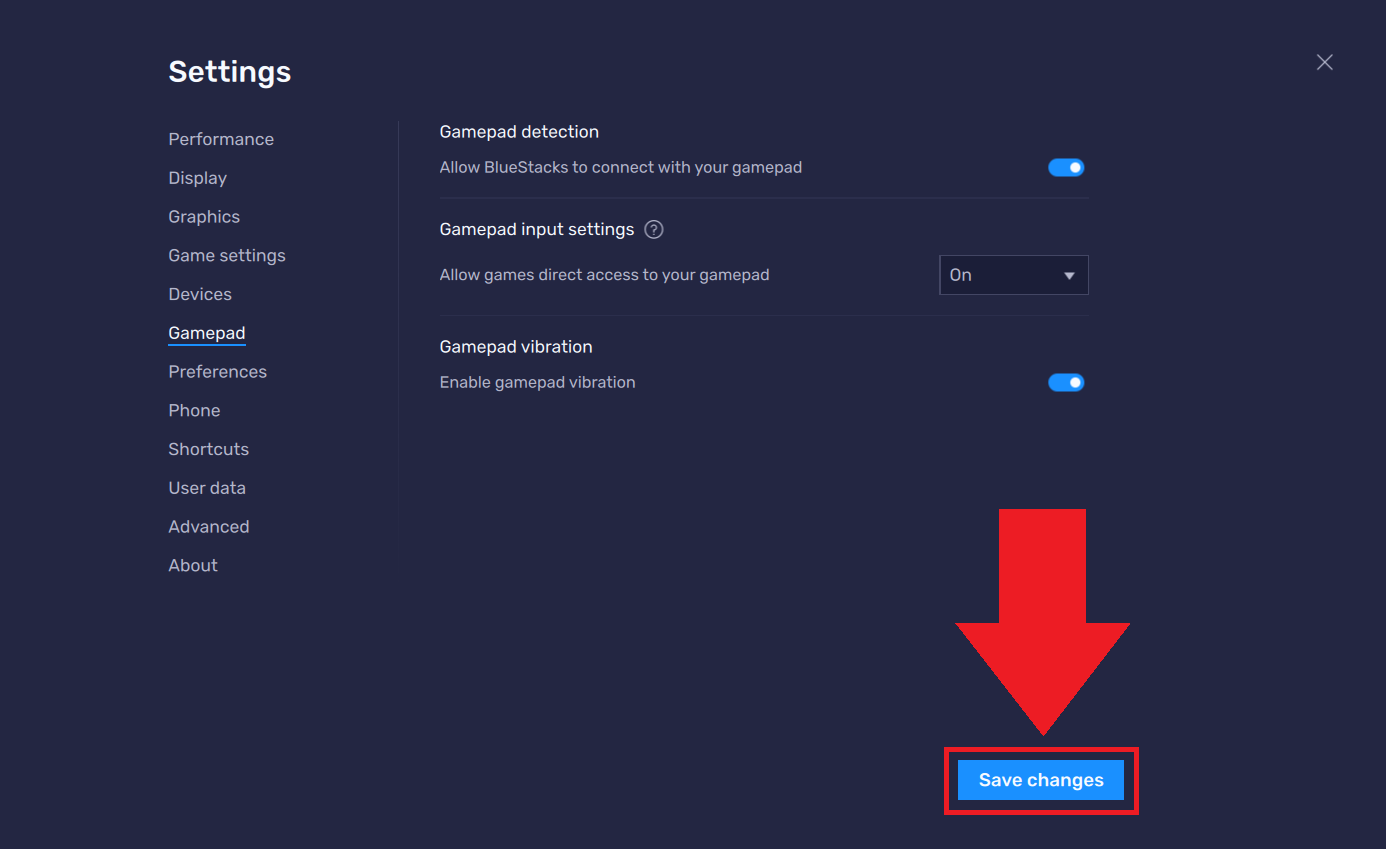
Task: Open the About section
Action: point(193,565)
